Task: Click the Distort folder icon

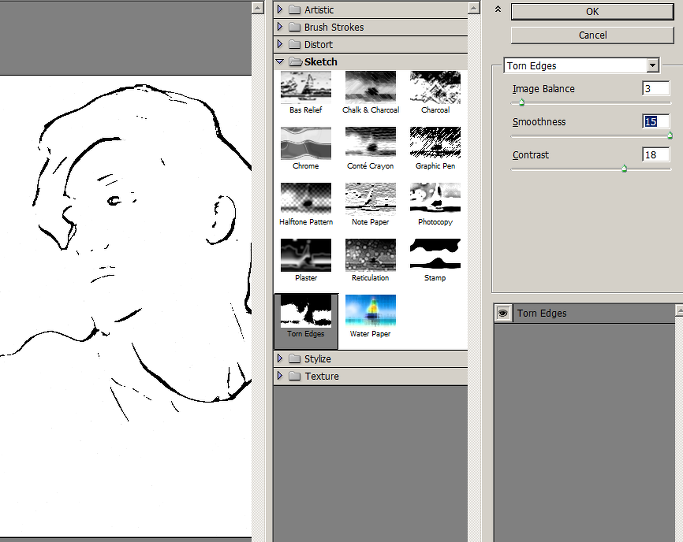Action: tap(295, 44)
